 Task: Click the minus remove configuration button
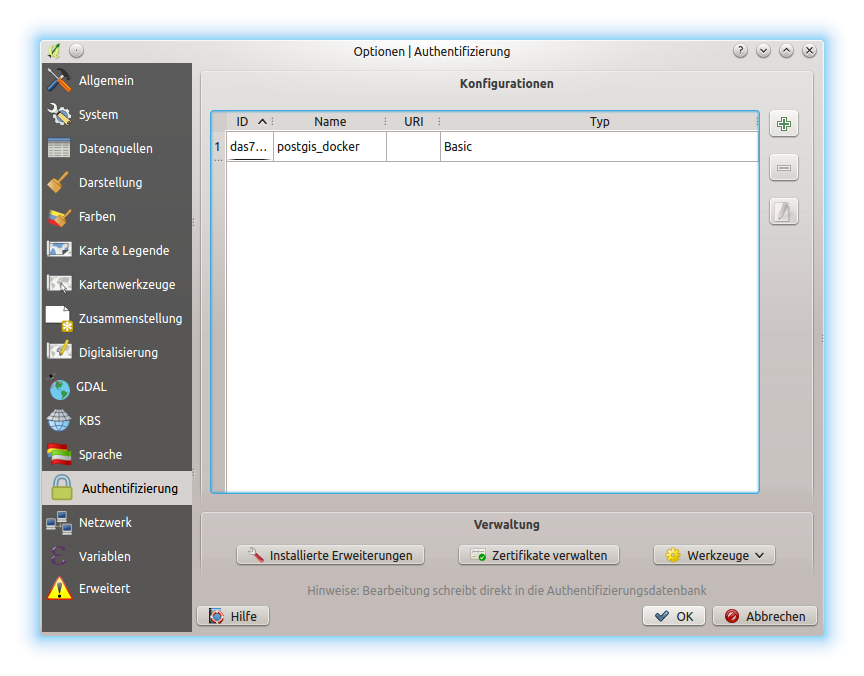tap(784, 168)
